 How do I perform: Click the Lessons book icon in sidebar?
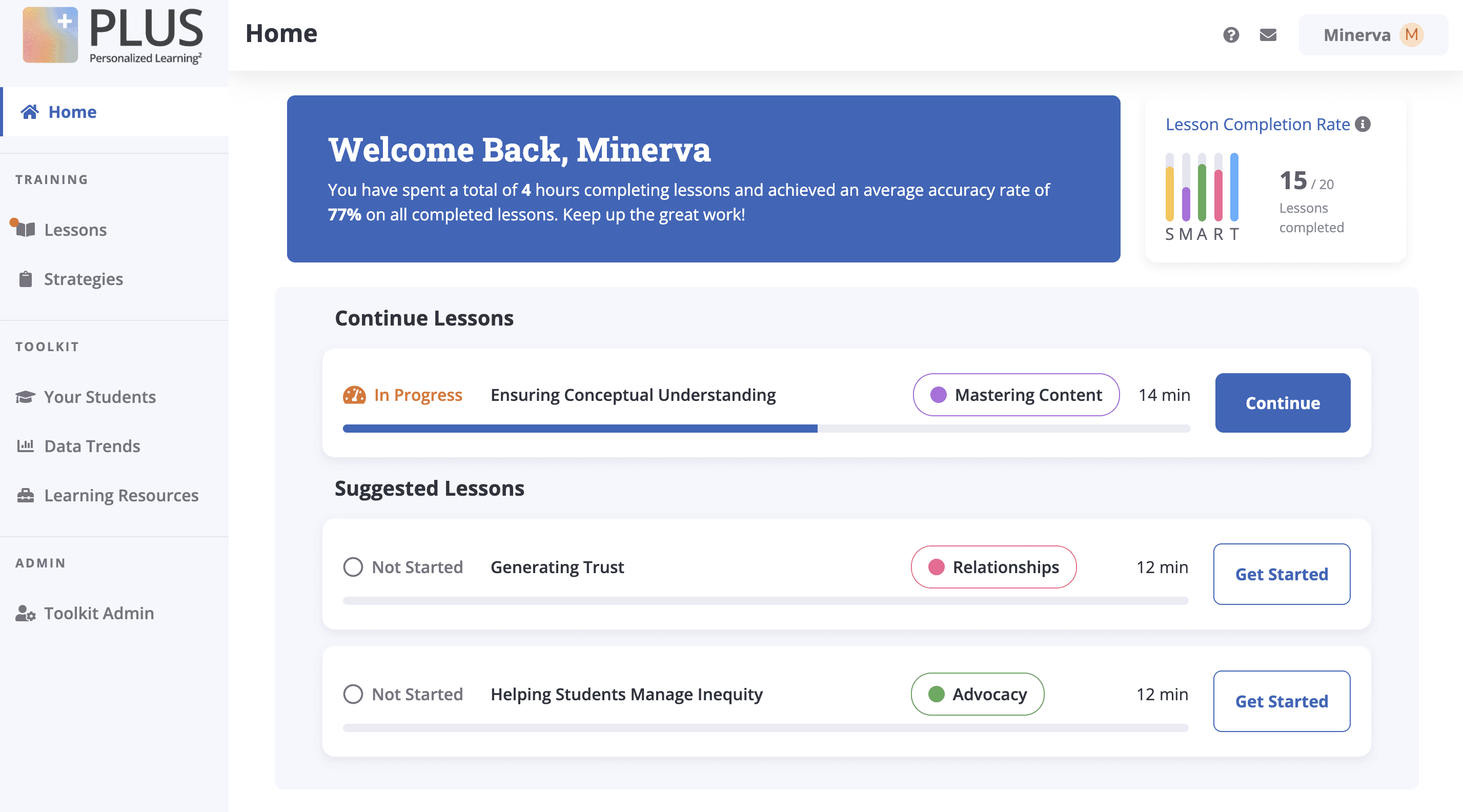(x=25, y=230)
